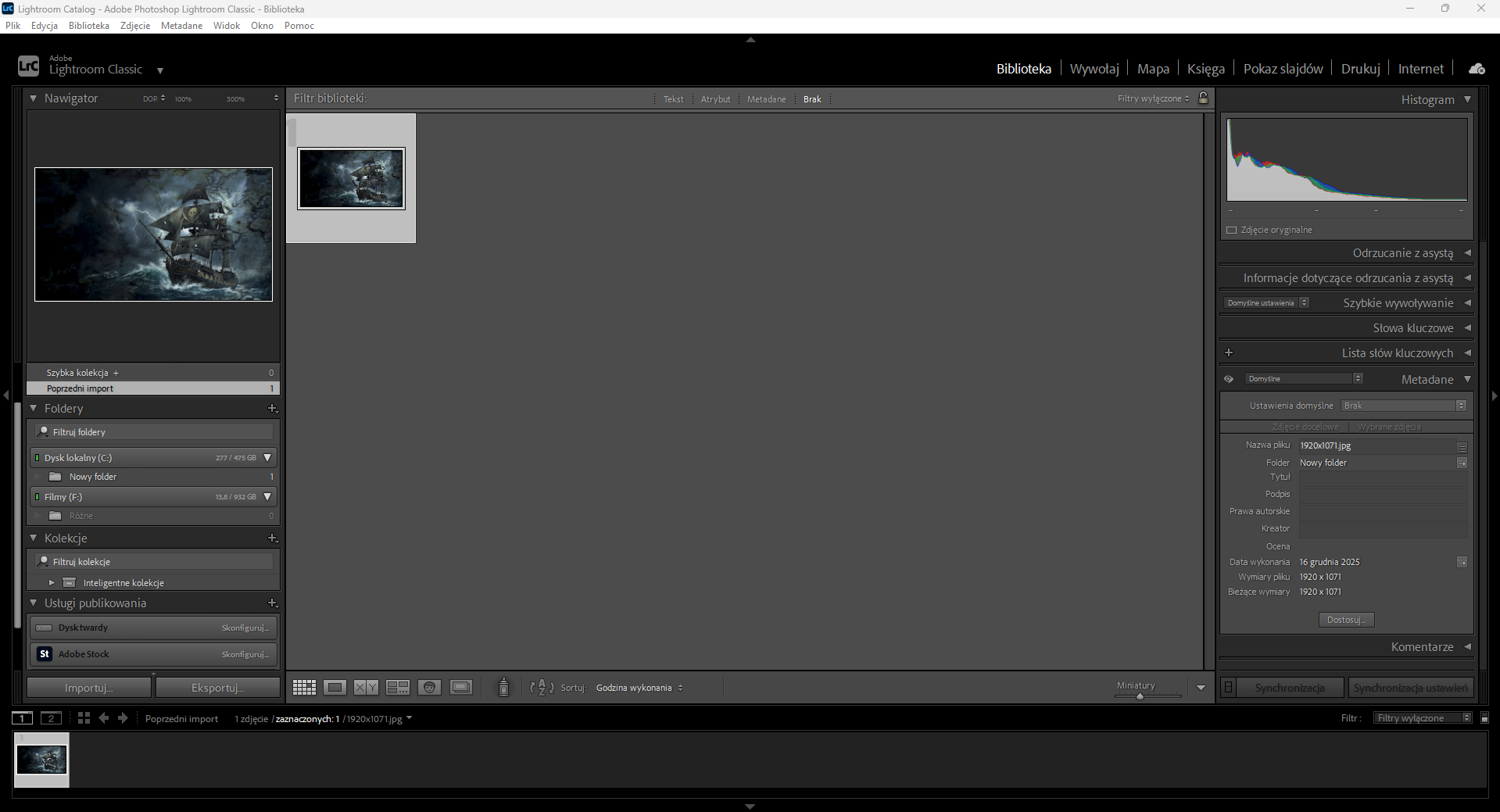
Task: Open the cloud sync status icon
Action: tap(1477, 69)
